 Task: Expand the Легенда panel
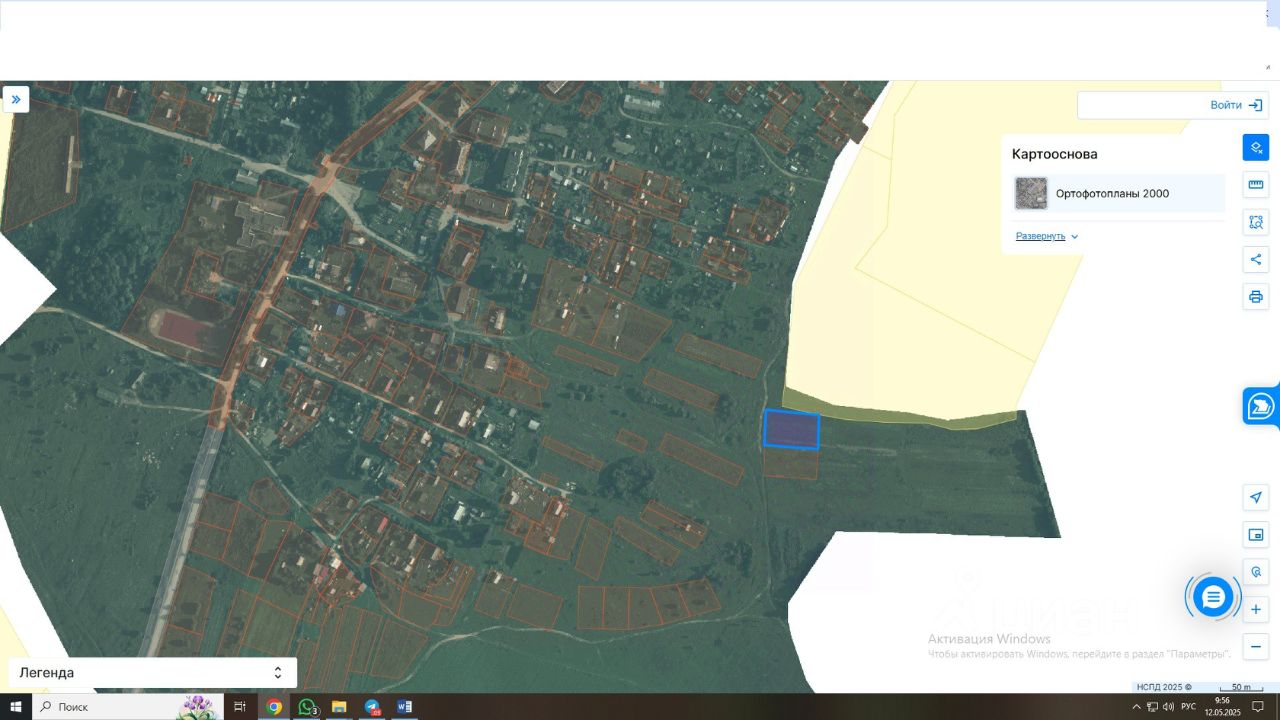tap(152, 673)
